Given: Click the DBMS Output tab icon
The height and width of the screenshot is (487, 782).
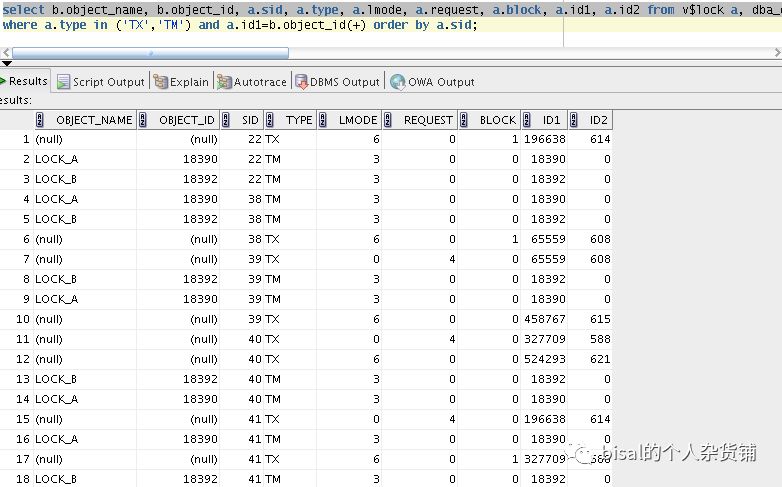Looking at the screenshot, I should point(301,82).
